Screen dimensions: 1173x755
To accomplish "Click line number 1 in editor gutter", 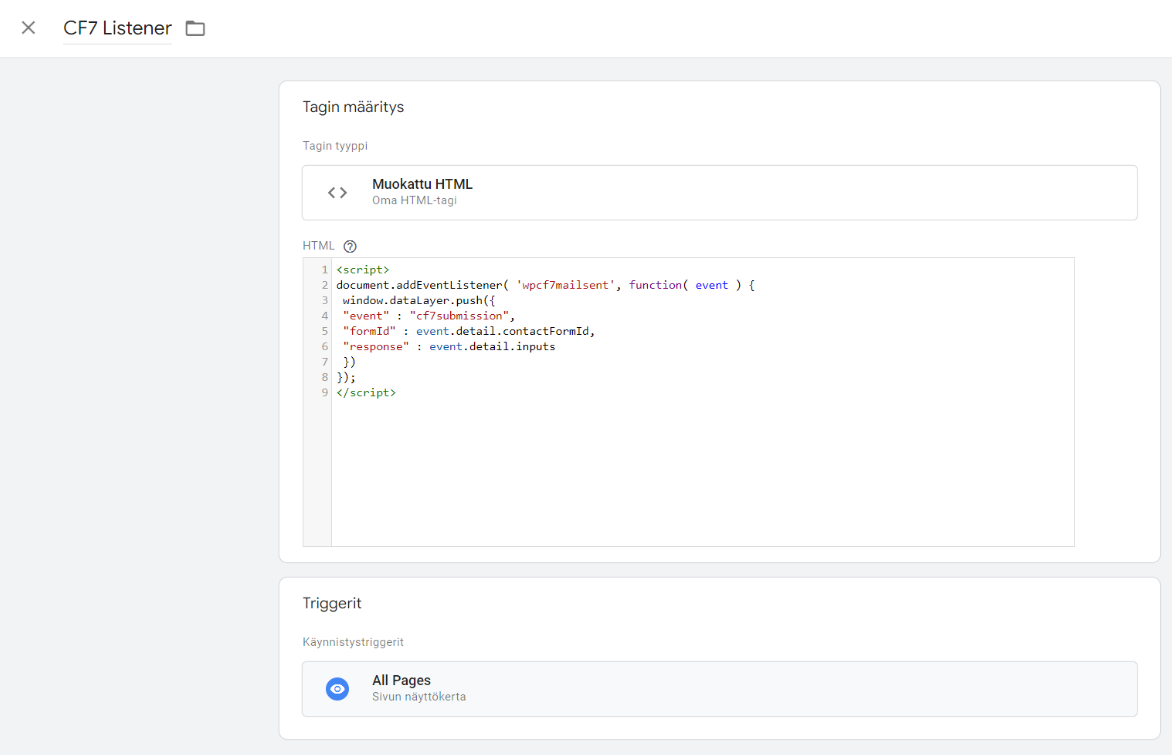I will pos(324,270).
